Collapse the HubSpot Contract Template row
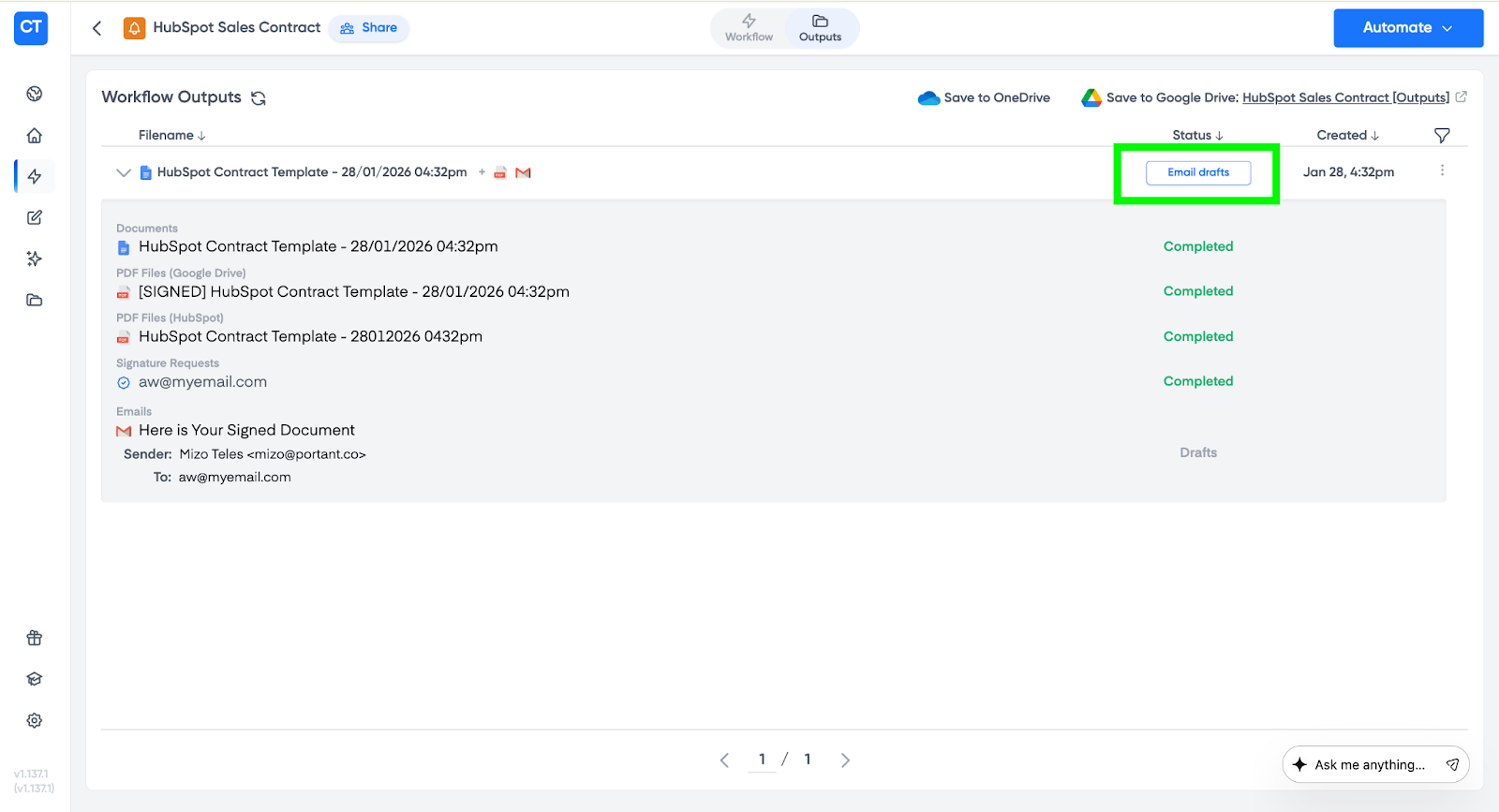 tap(123, 172)
